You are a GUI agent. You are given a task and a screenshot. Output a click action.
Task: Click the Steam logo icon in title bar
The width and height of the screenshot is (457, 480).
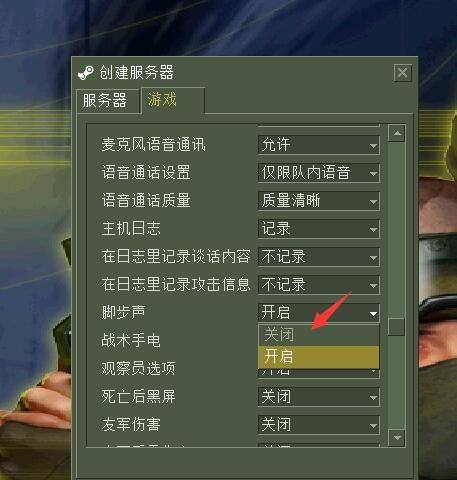pyautogui.click(x=86, y=72)
